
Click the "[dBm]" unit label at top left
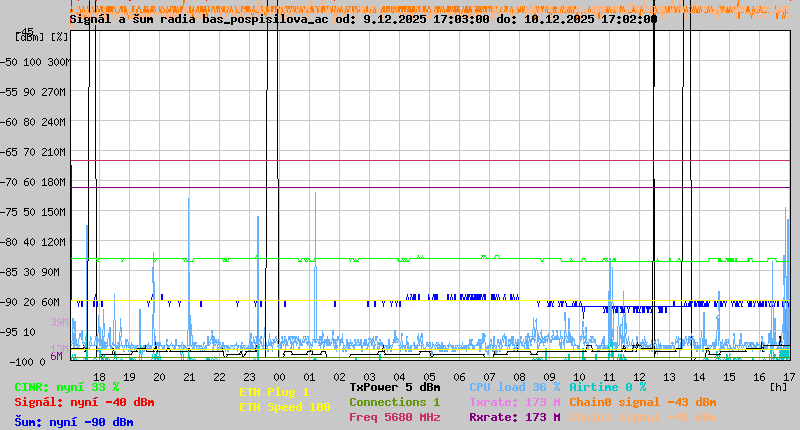pos(28,37)
